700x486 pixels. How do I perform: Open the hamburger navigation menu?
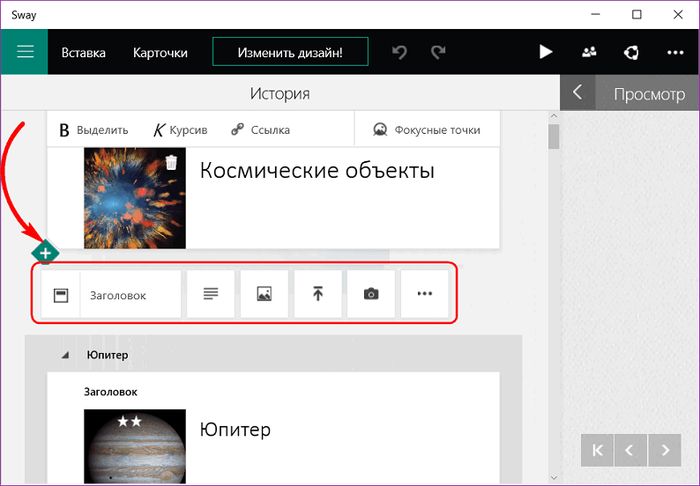(25, 52)
